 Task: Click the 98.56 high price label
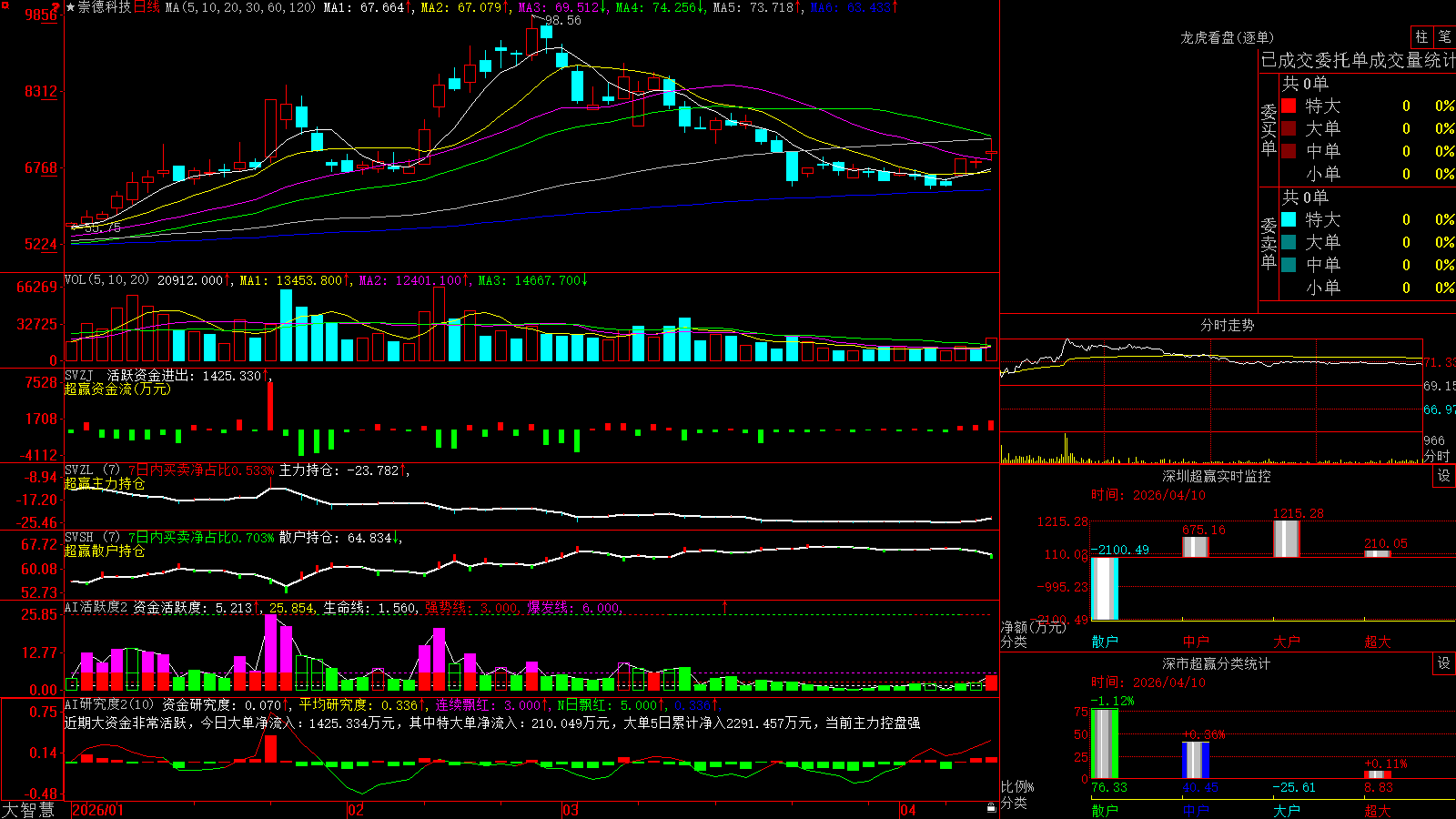[563, 20]
